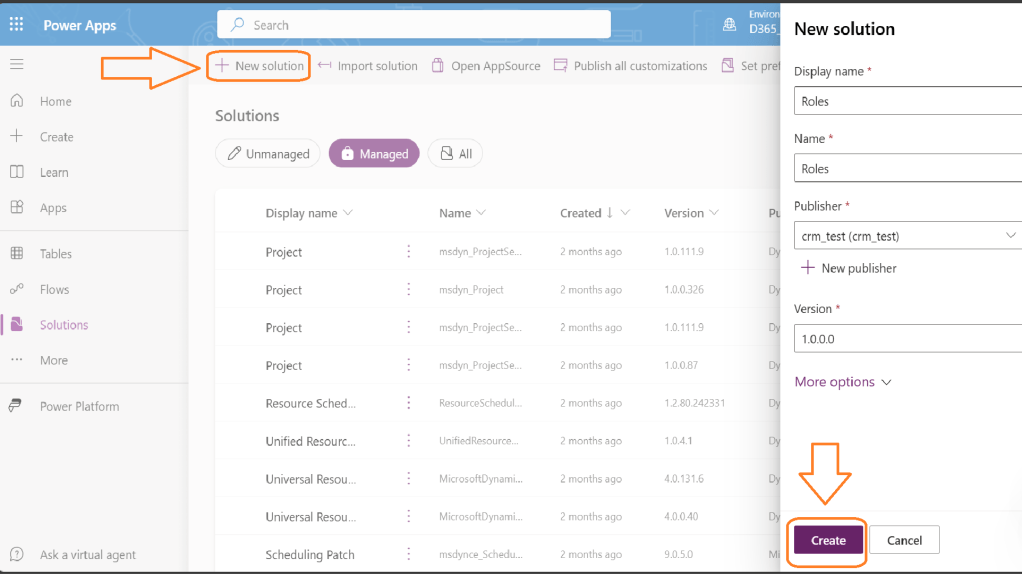This screenshot has height=575, width=1022.
Task: Click the Name input field
Action: pyautogui.click(x=908, y=168)
